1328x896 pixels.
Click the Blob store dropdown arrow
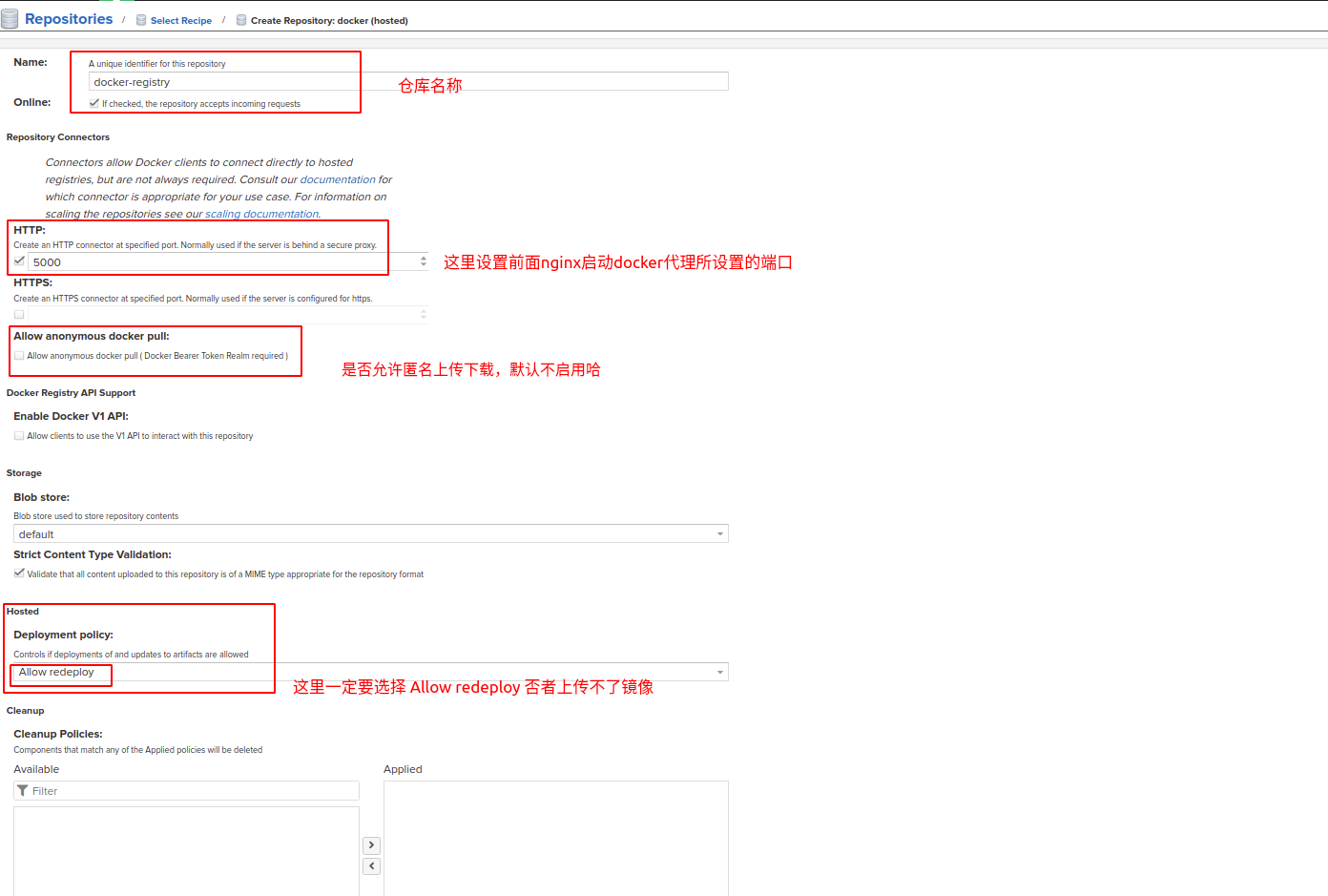pos(720,534)
